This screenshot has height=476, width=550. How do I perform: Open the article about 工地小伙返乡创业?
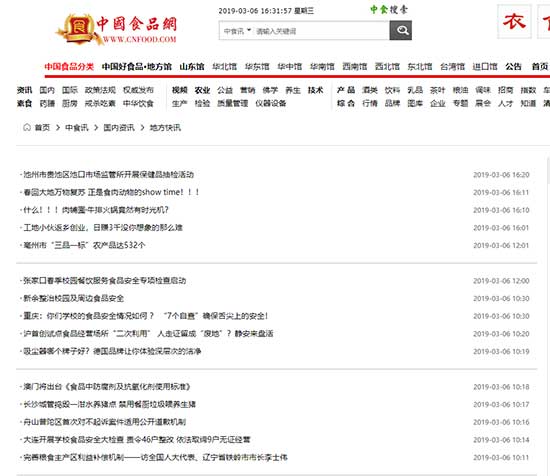point(103,228)
